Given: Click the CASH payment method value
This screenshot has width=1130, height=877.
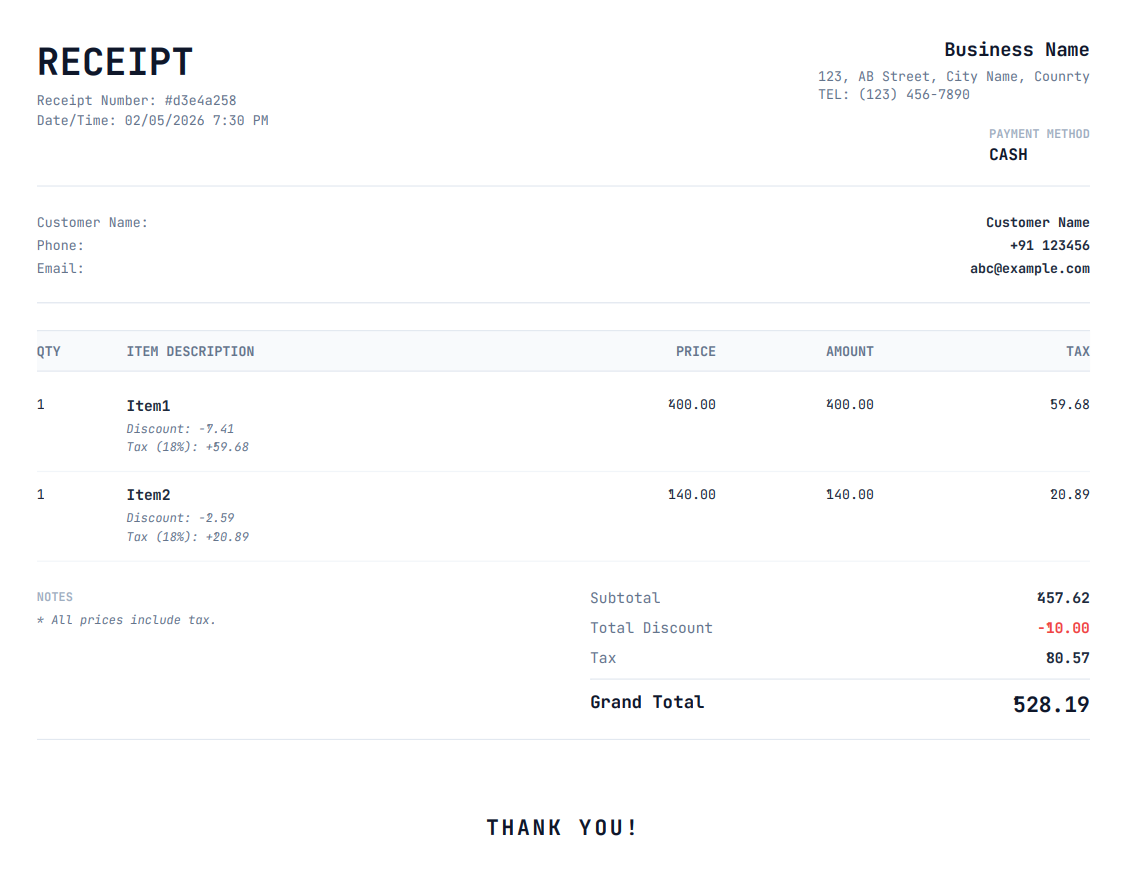Looking at the screenshot, I should pos(1008,154).
